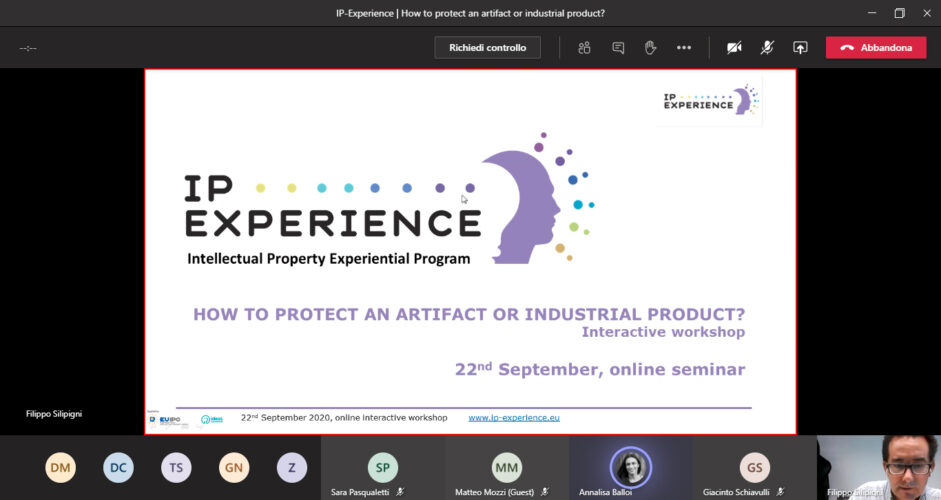941x500 pixels.
Task: Select Matteo Mozzi (Guest) MM tile
Action: click(507, 468)
